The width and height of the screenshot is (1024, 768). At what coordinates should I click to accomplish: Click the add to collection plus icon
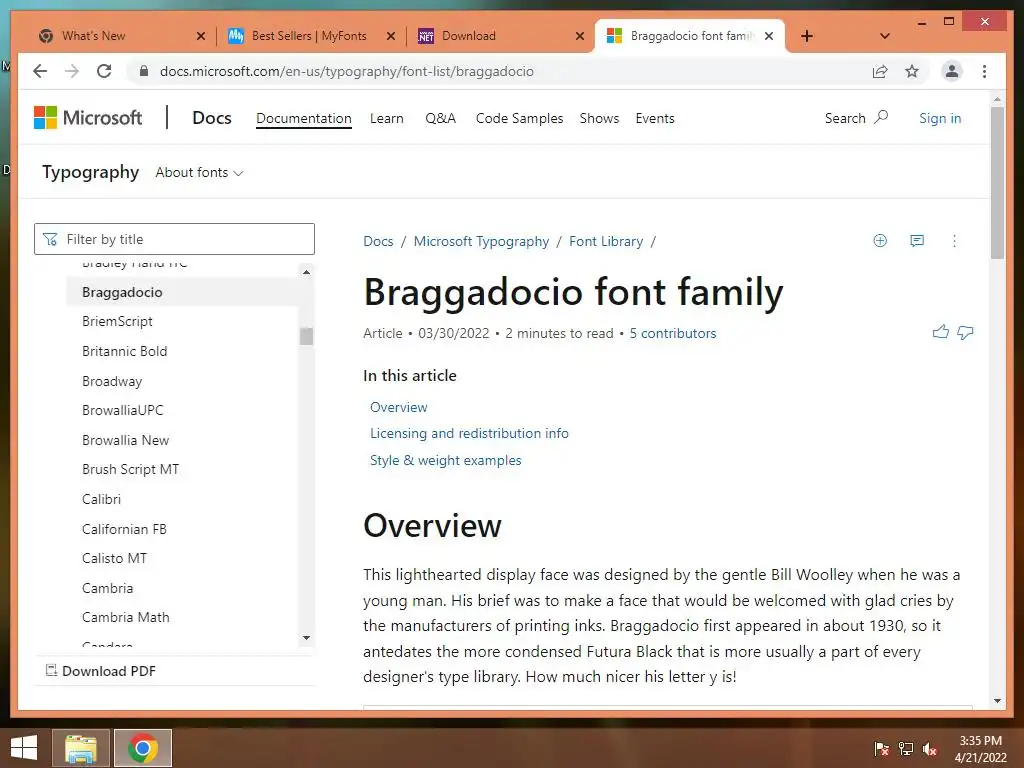880,241
